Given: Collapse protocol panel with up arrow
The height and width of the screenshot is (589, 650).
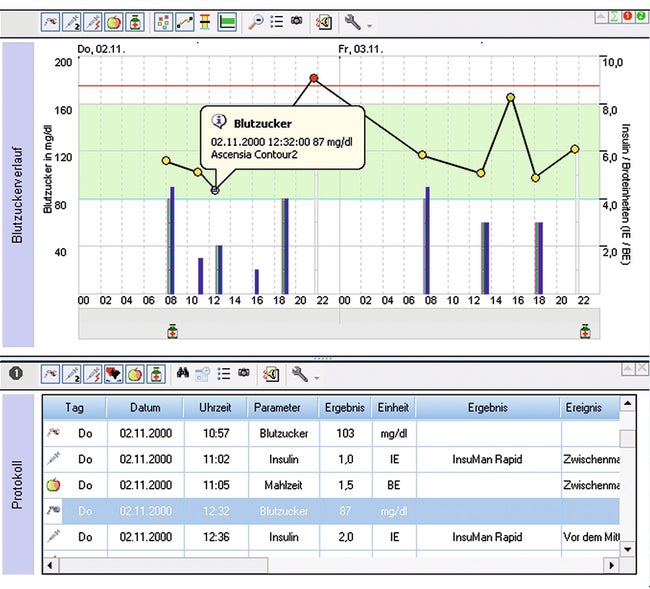Looking at the screenshot, I should click(x=628, y=368).
